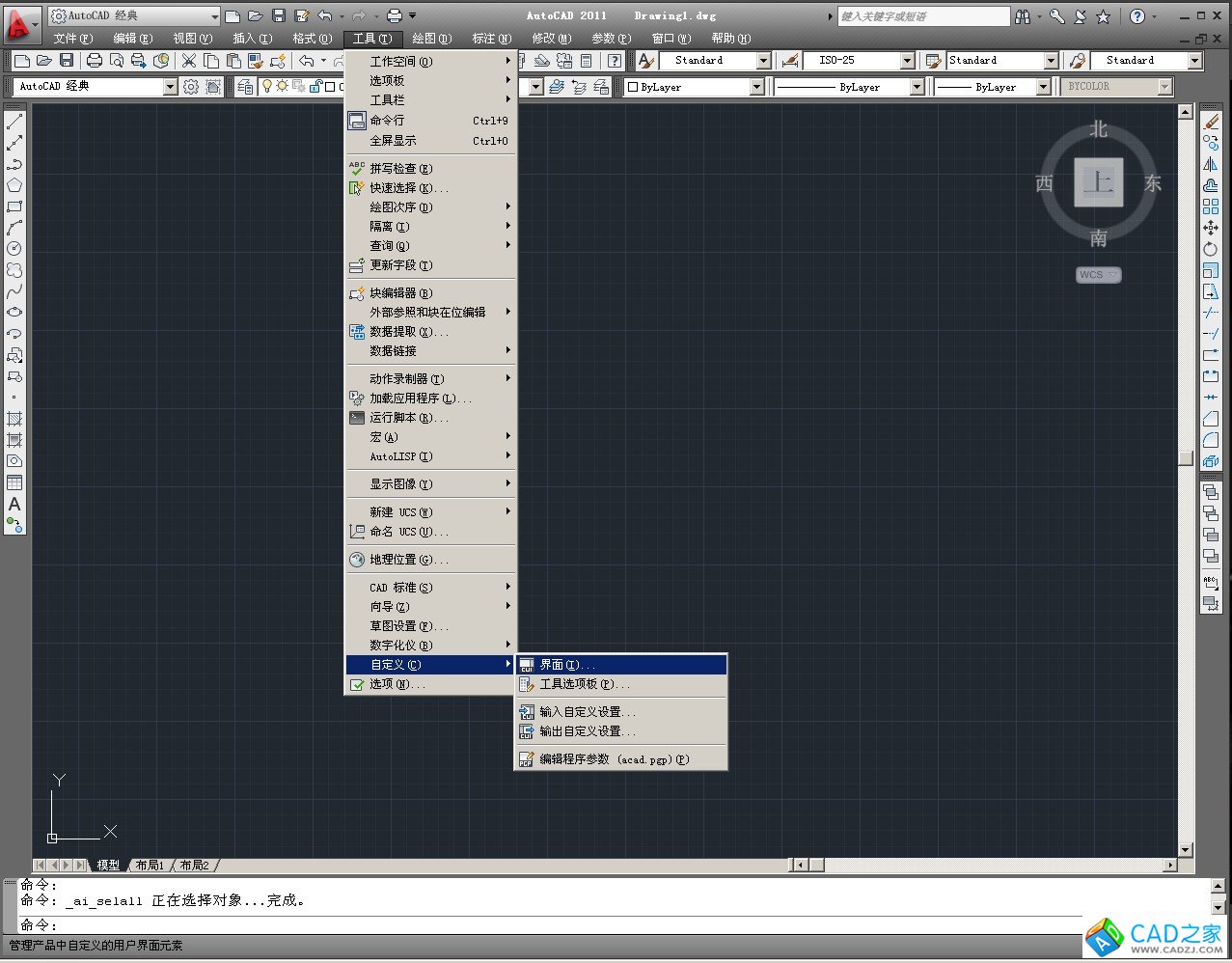Click the keyword search input field

point(923,16)
